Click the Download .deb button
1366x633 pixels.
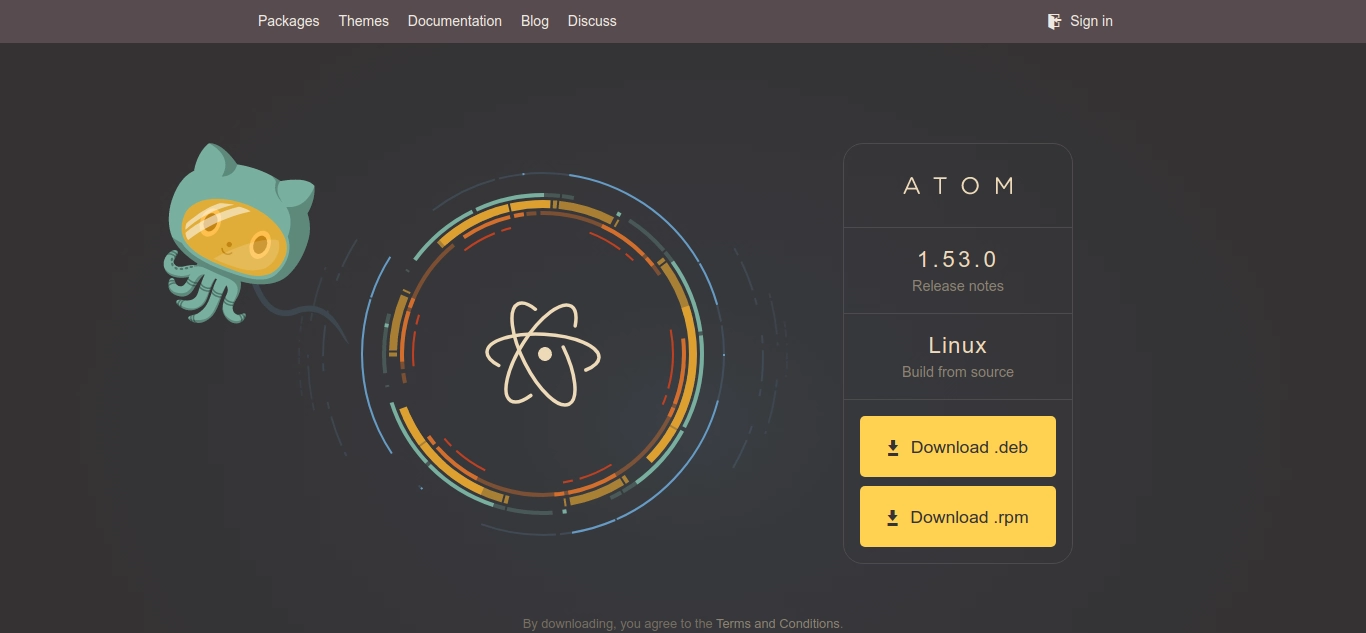(x=958, y=447)
